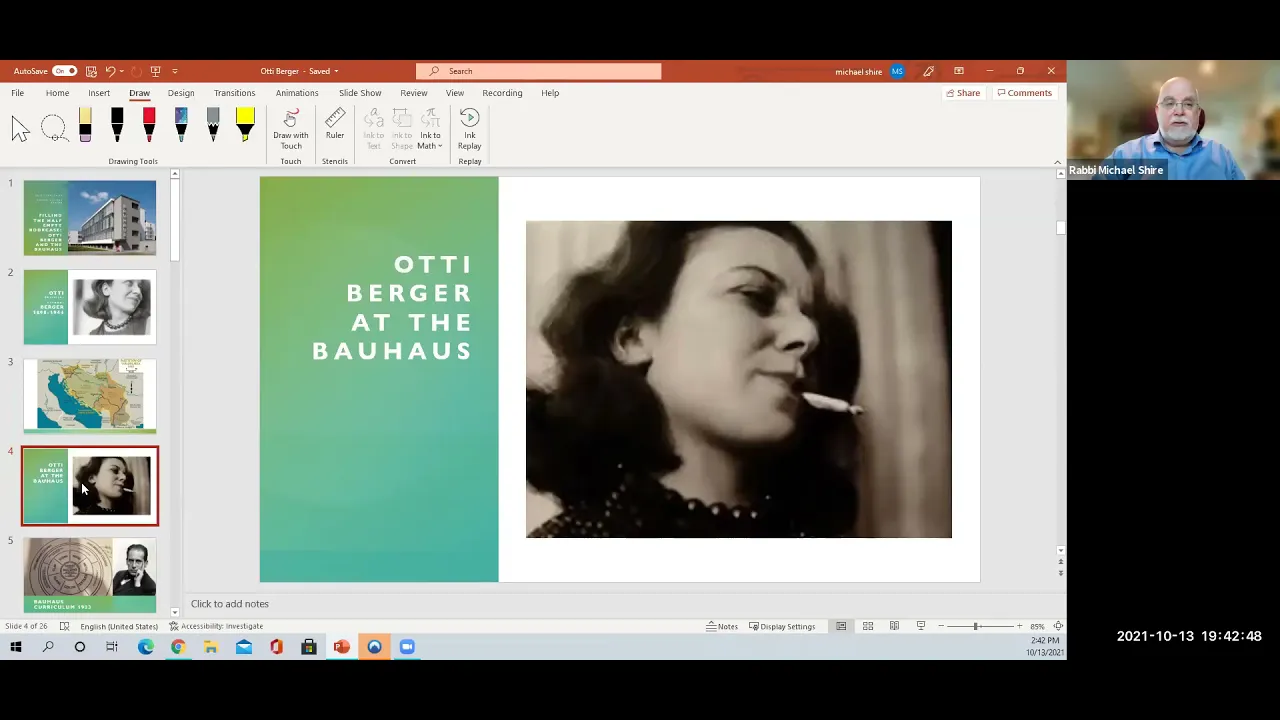The width and height of the screenshot is (1280, 720).
Task: Select the black pen
Action: 117,126
